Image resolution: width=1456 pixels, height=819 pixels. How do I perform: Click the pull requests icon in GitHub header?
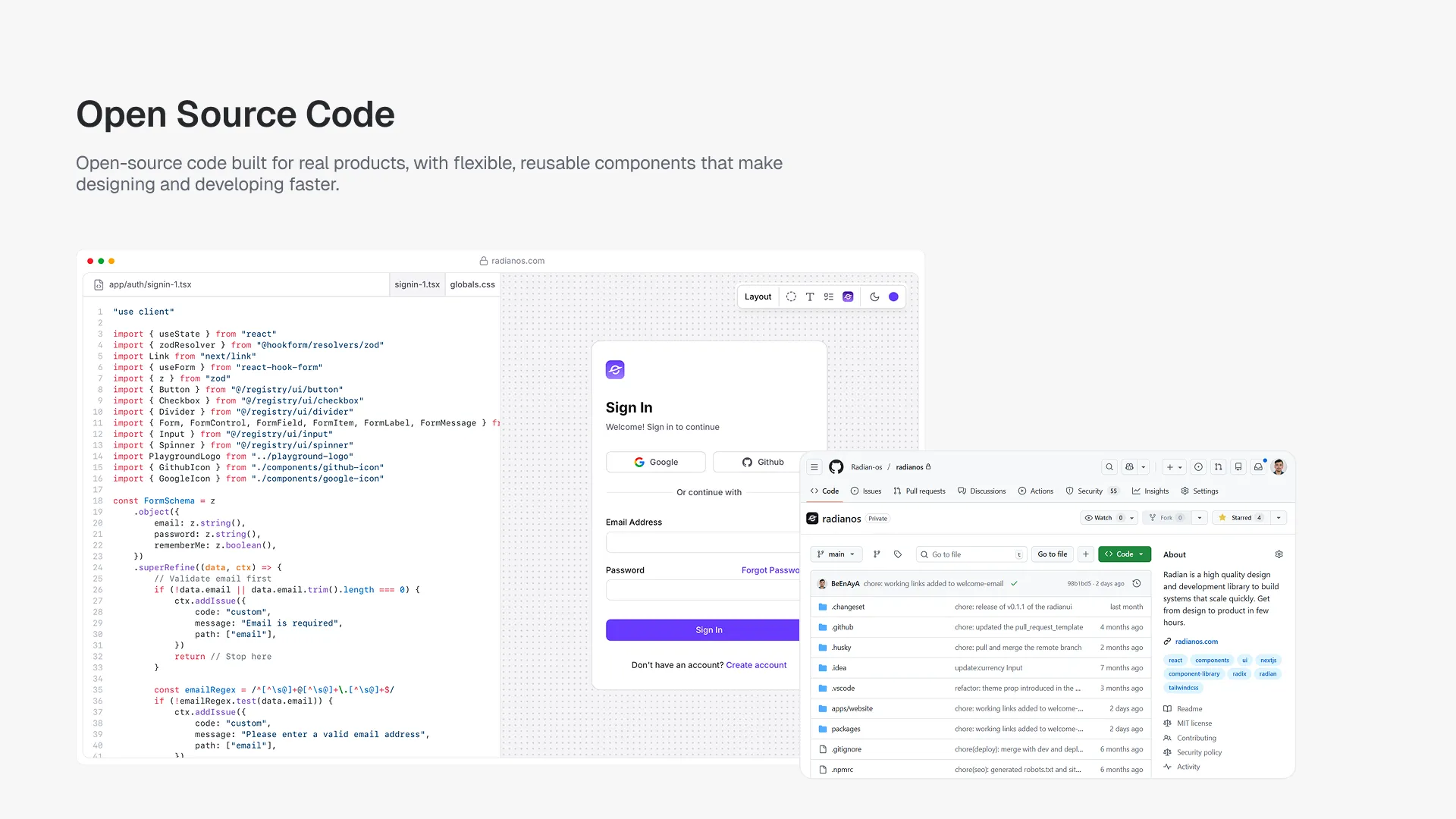click(x=1218, y=467)
